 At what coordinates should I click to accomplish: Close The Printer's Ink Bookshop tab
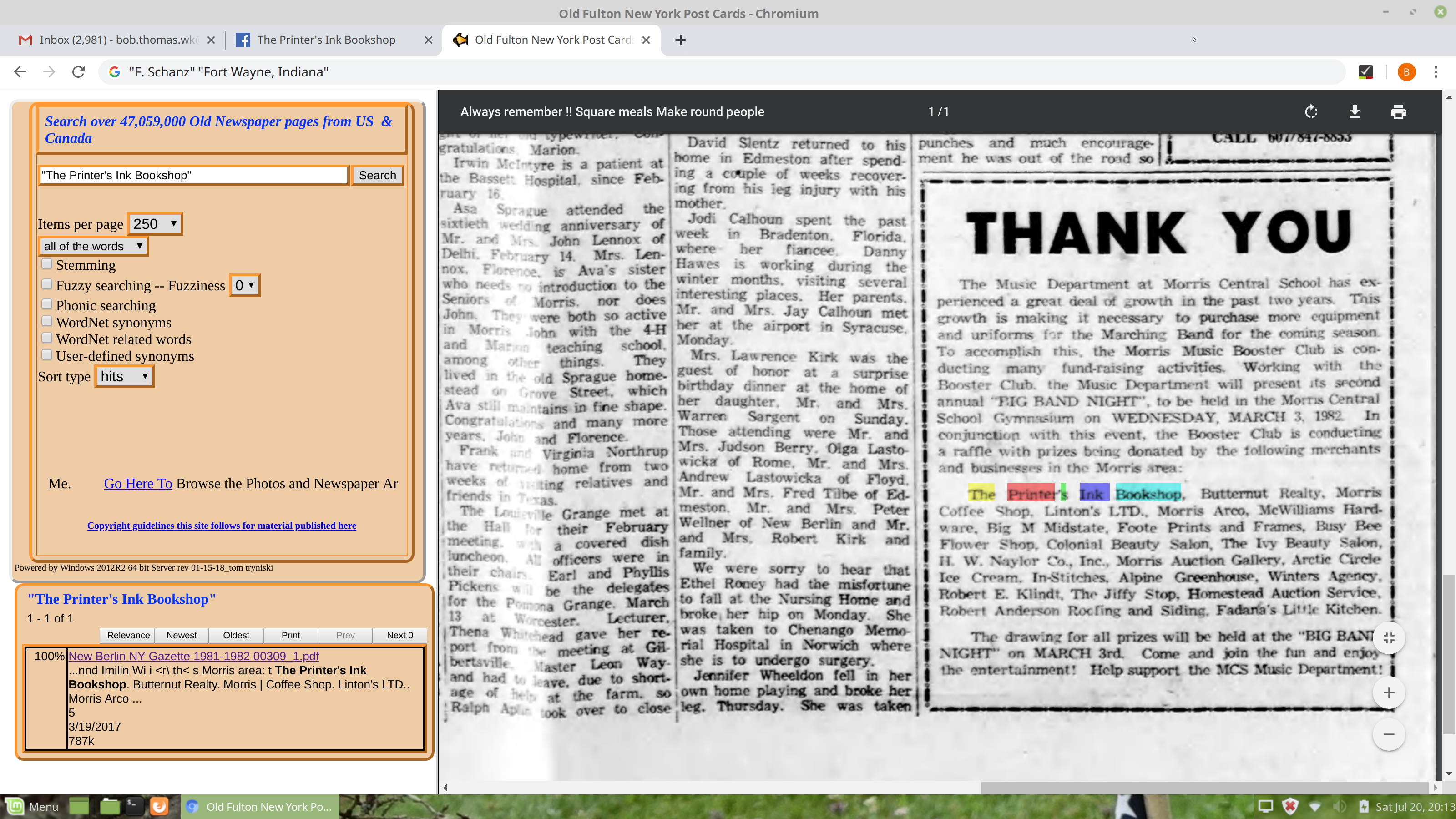tap(429, 40)
